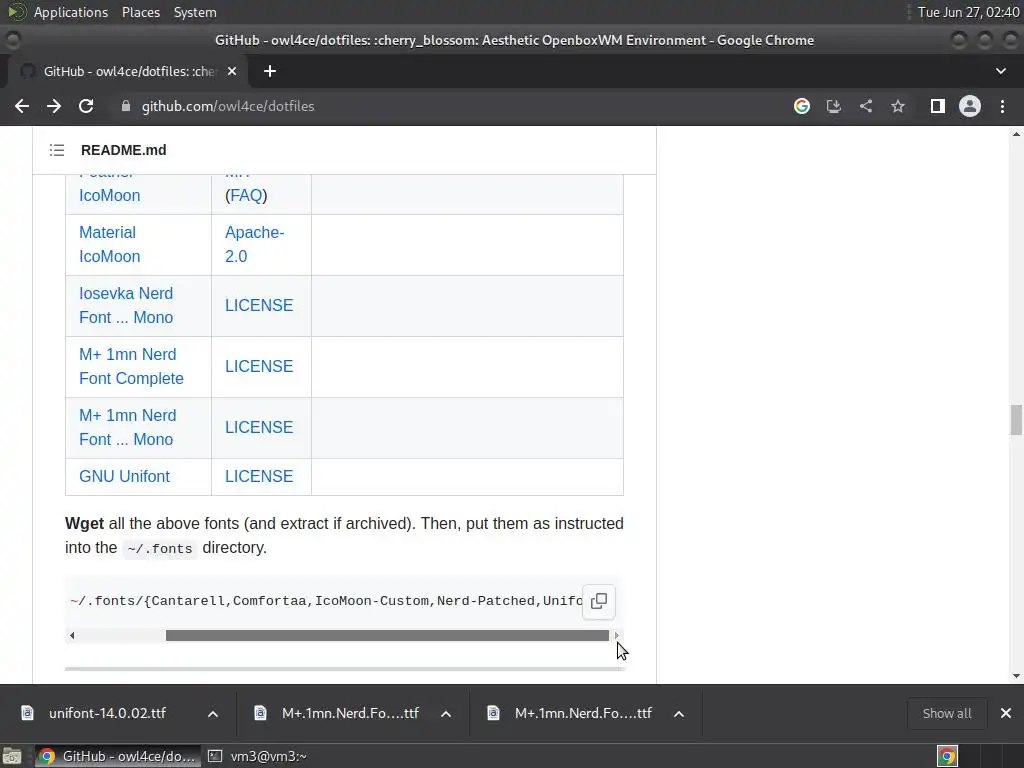The image size is (1024, 768).
Task: Go forward in browser history
Action: (x=54, y=106)
